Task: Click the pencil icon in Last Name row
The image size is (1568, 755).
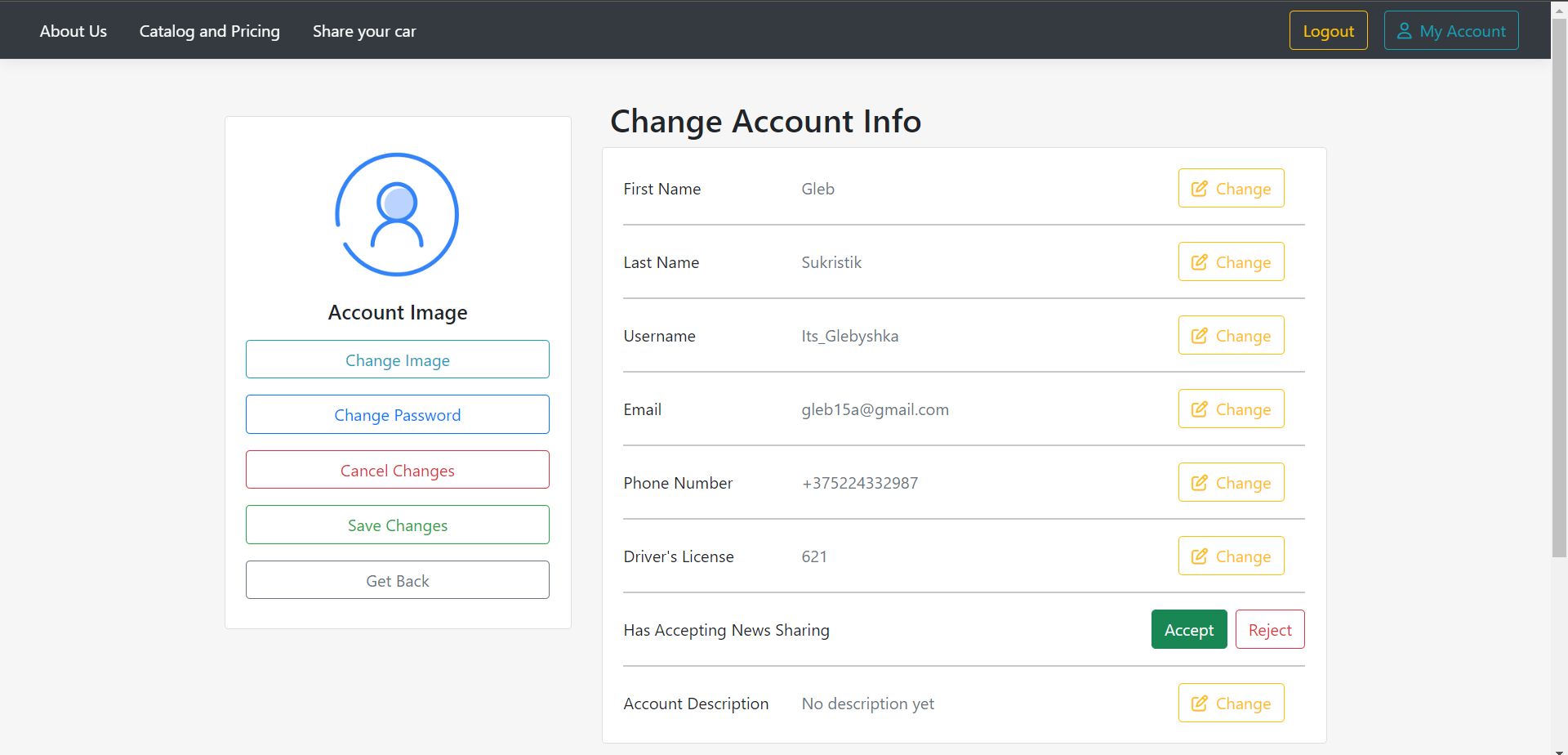Action: pyautogui.click(x=1199, y=262)
